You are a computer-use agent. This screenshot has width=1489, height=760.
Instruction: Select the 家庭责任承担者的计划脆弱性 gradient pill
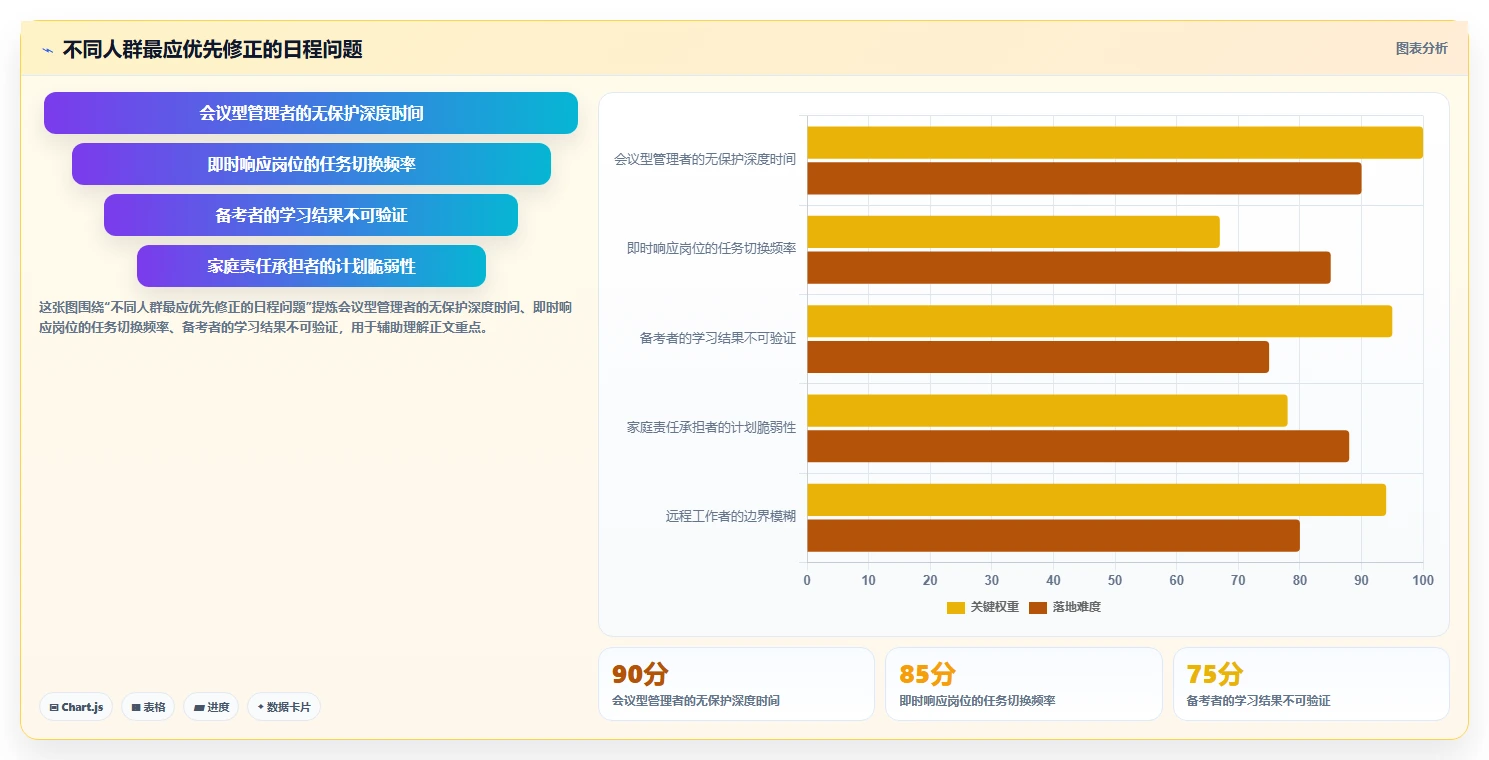click(x=311, y=266)
